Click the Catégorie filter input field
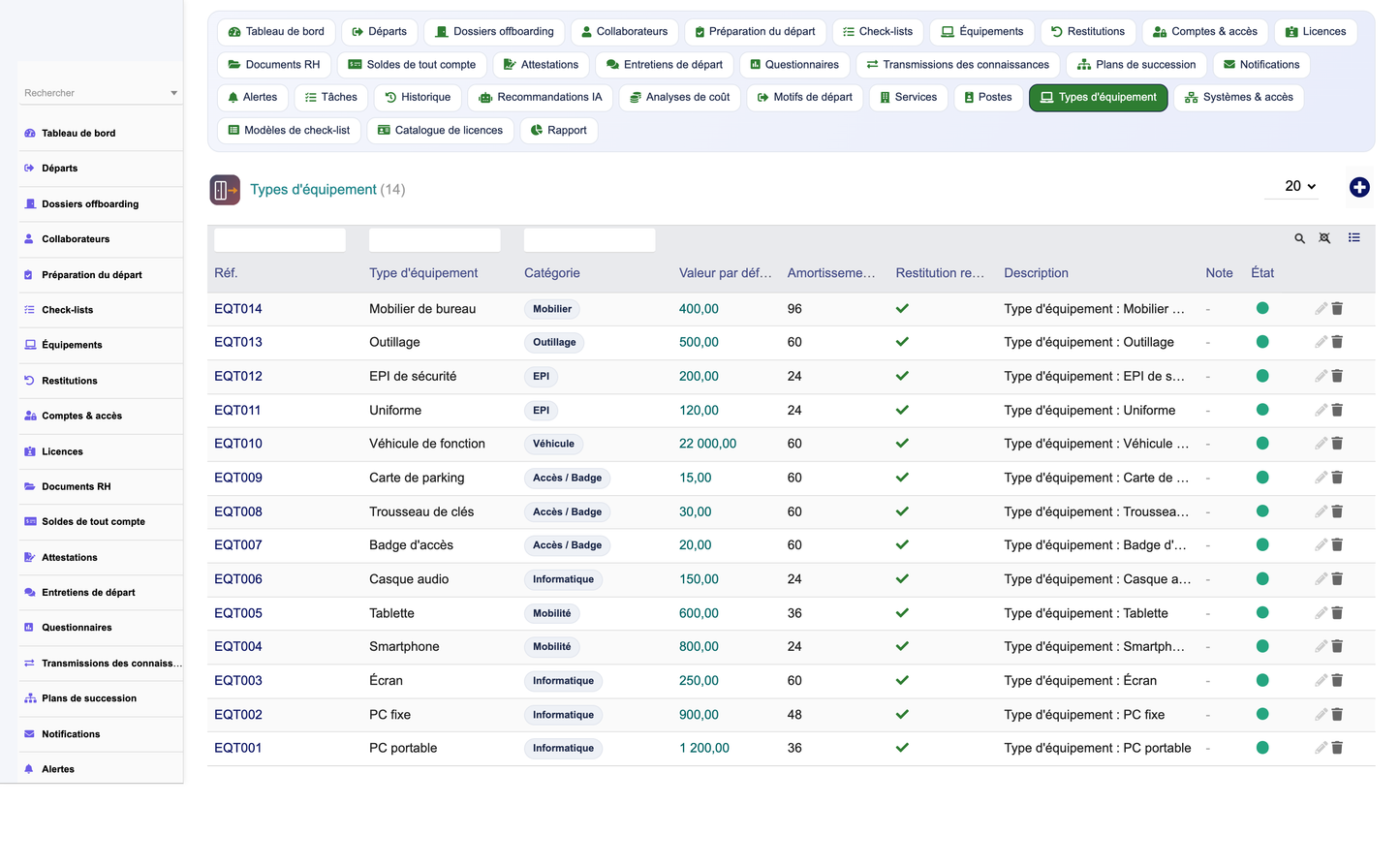The height and width of the screenshot is (866, 1400). pyautogui.click(x=590, y=240)
